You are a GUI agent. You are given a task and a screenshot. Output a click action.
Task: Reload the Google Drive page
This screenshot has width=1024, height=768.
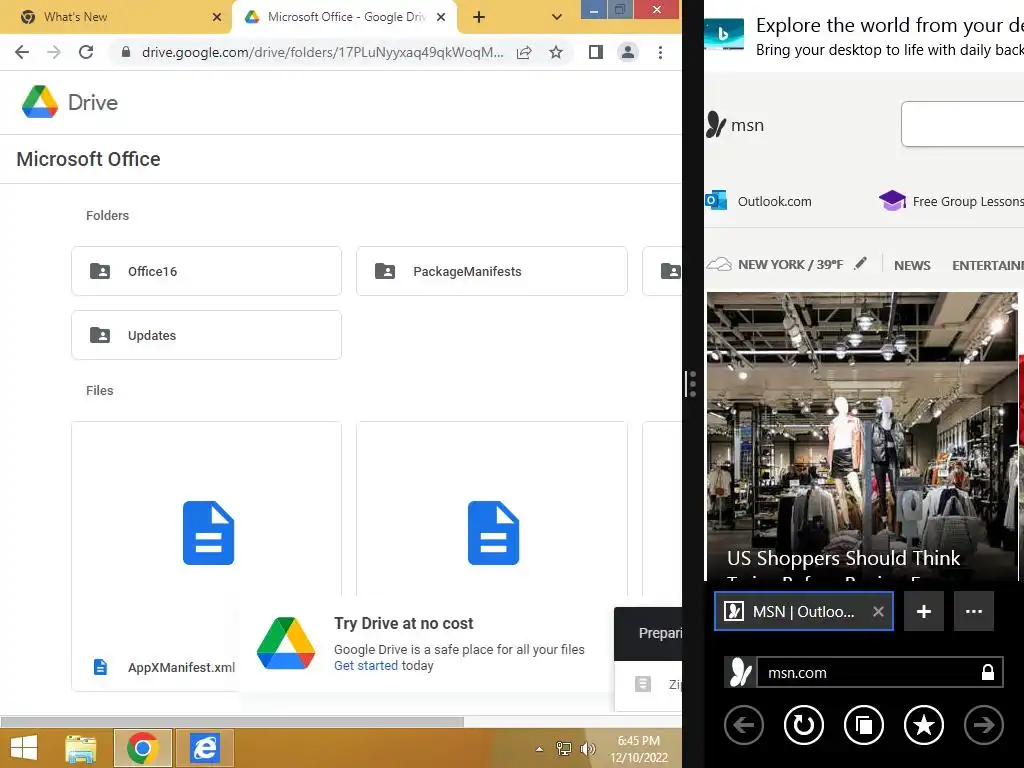[86, 52]
